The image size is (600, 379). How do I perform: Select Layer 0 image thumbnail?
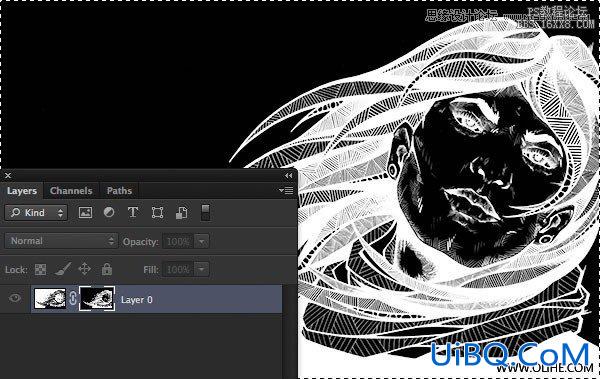(50, 299)
